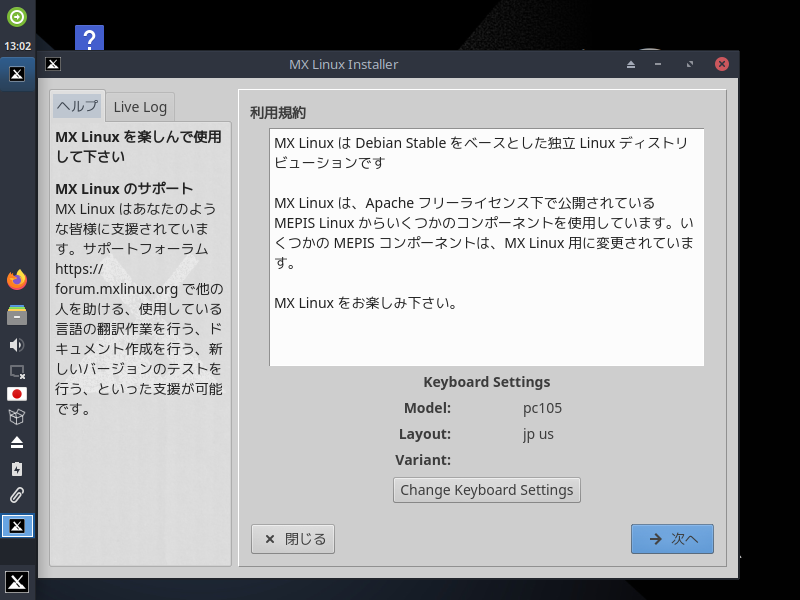Image resolution: width=800 pixels, height=600 pixels.
Task: Maximize the MX Linux Installer window
Action: (x=690, y=64)
